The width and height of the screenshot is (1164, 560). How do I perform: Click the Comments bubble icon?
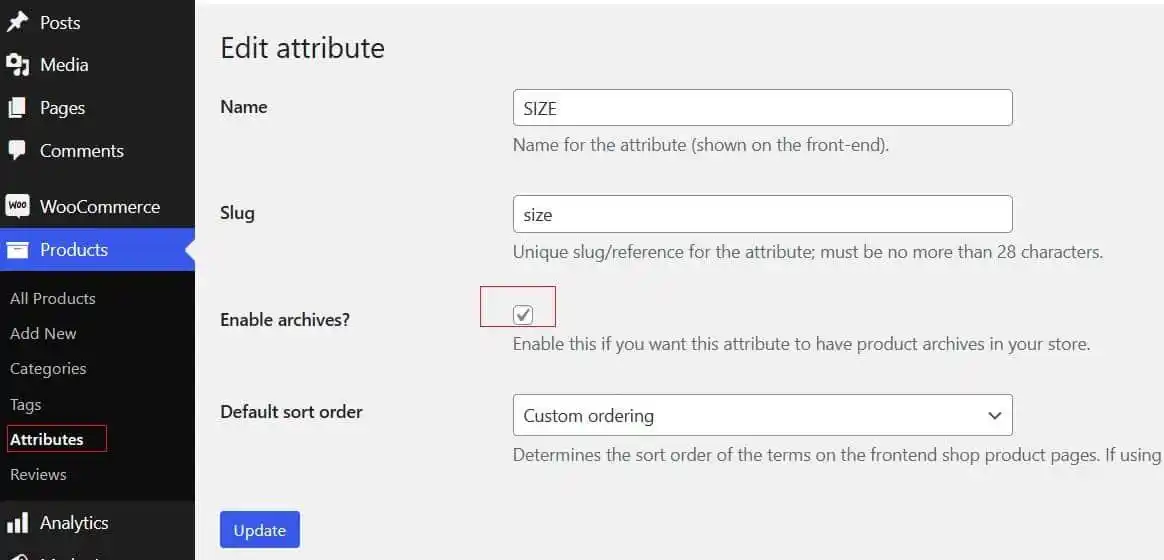pos(17,151)
